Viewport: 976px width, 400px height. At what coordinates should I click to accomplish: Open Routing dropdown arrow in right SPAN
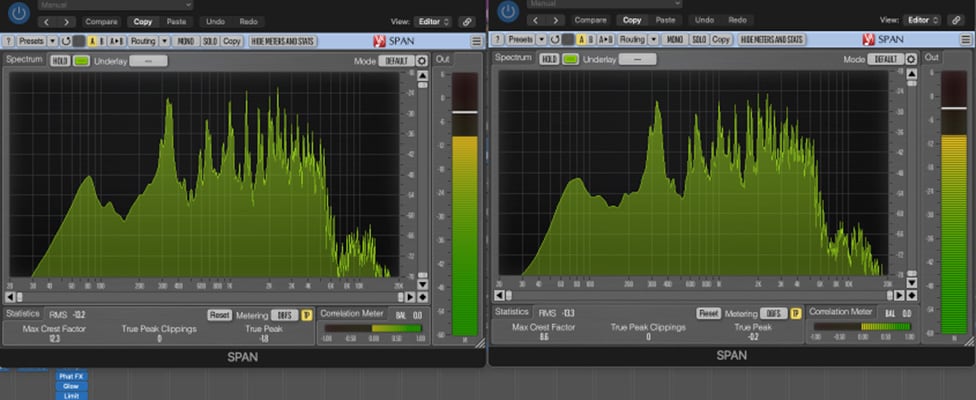[x=653, y=39]
